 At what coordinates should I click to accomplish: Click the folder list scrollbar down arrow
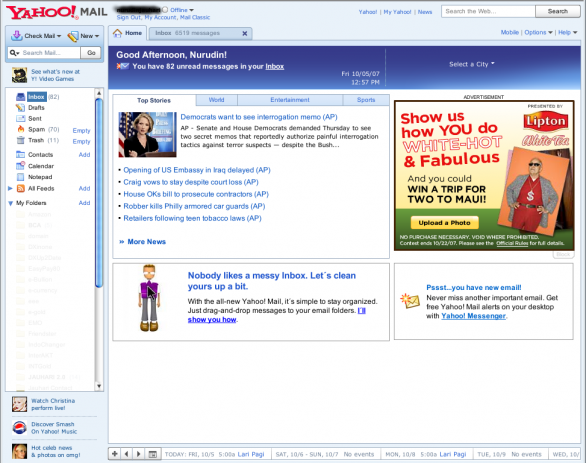[x=99, y=386]
